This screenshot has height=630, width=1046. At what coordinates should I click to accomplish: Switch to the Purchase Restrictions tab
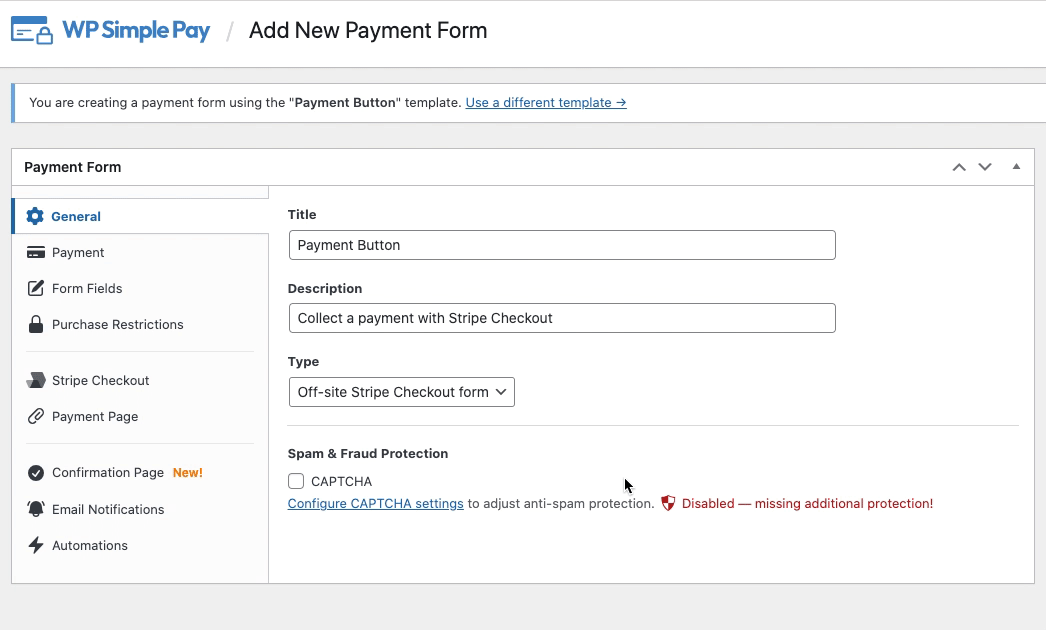pos(117,325)
